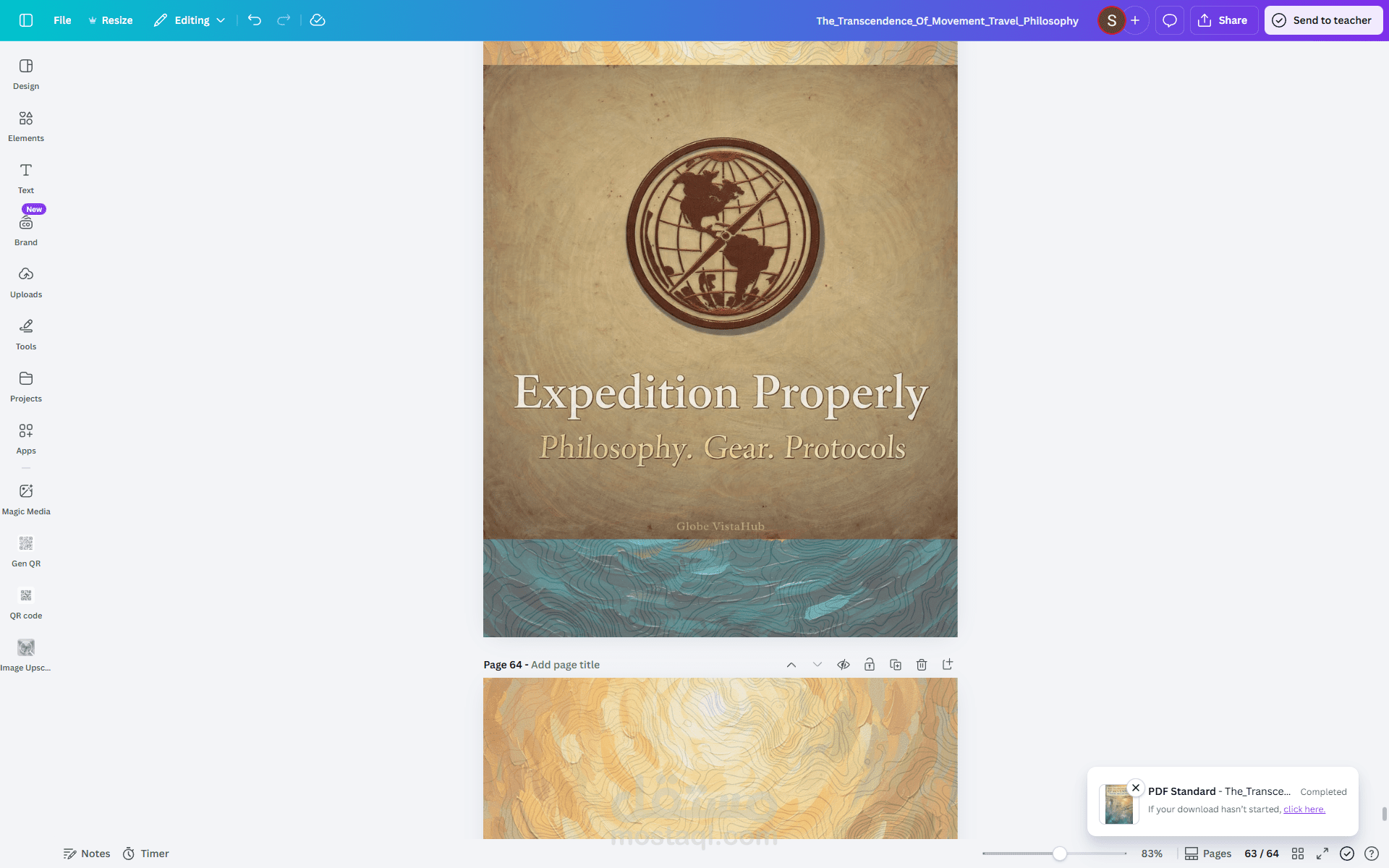The image size is (1389, 868).
Task: Open the Editing mode dropdown
Action: tap(190, 20)
